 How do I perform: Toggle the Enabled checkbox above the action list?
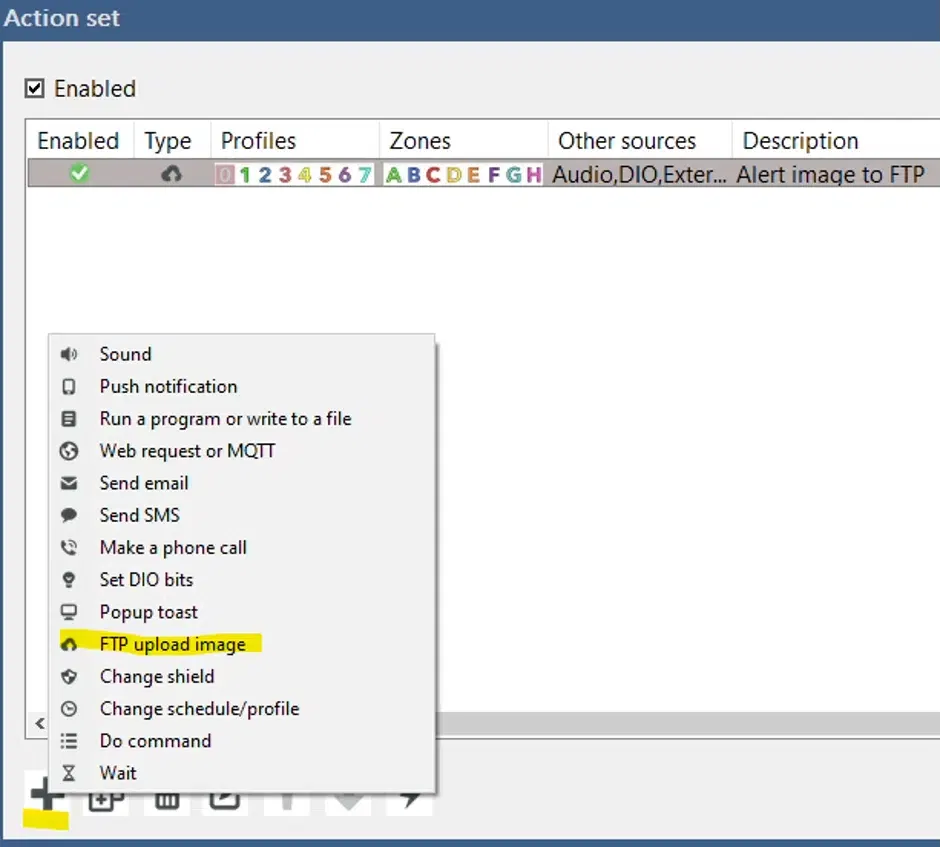(35, 89)
